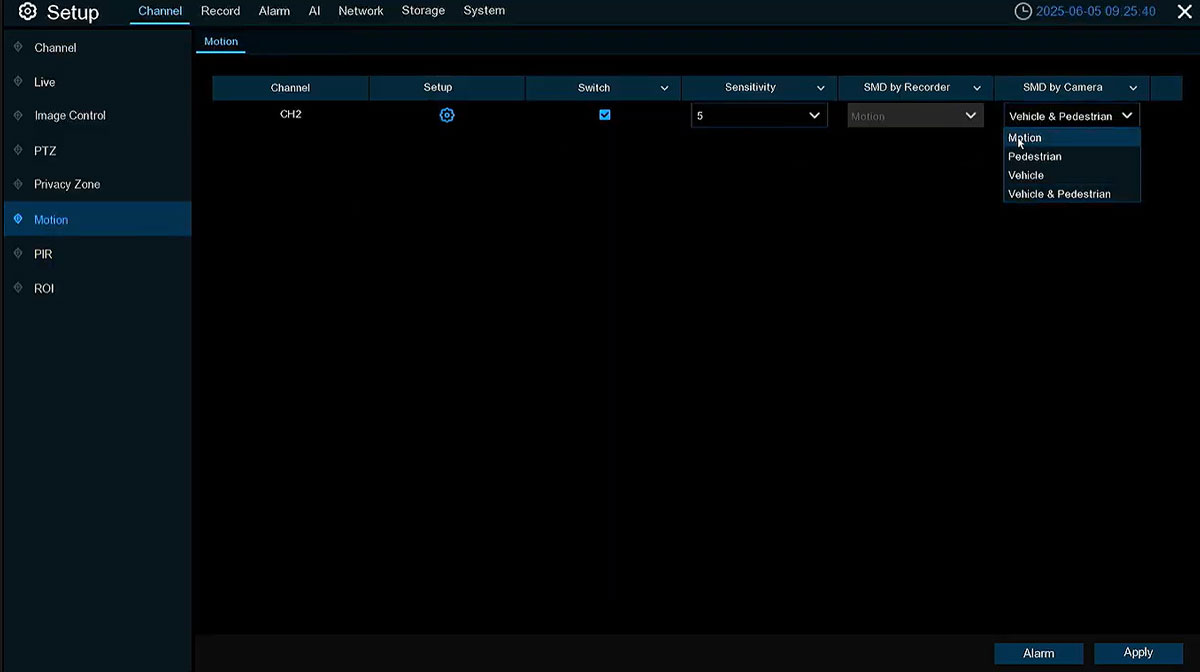Click the Setup gear icon in title bar
The width and height of the screenshot is (1200, 672).
[x=28, y=12]
